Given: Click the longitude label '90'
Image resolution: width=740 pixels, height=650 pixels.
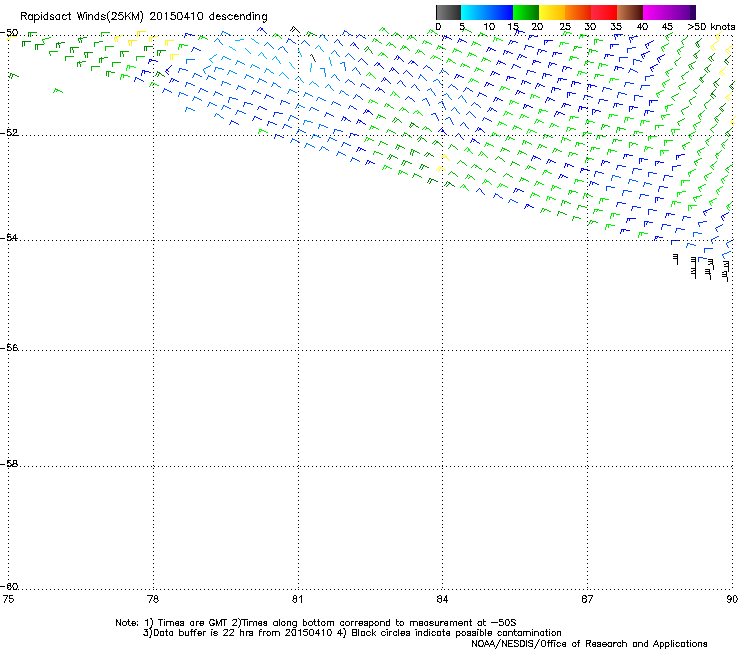Looking at the screenshot, I should point(732,599).
